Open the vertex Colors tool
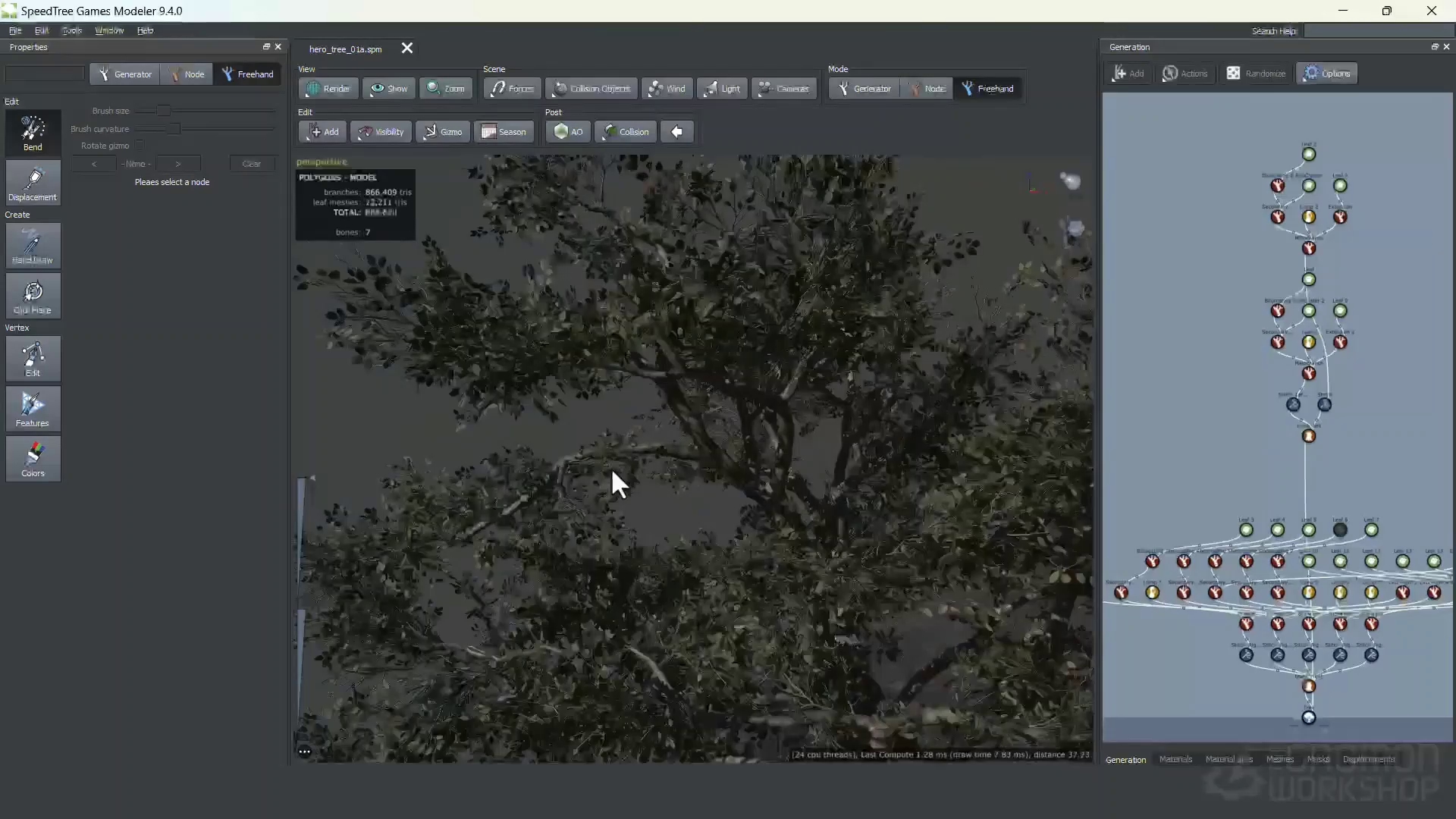1456x819 pixels. 33,459
